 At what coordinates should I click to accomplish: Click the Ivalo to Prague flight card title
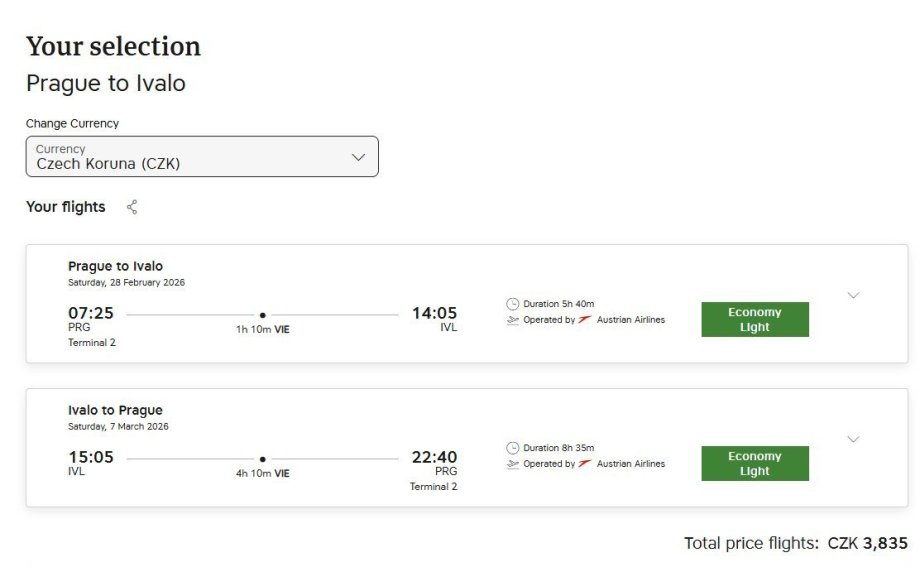(x=115, y=410)
